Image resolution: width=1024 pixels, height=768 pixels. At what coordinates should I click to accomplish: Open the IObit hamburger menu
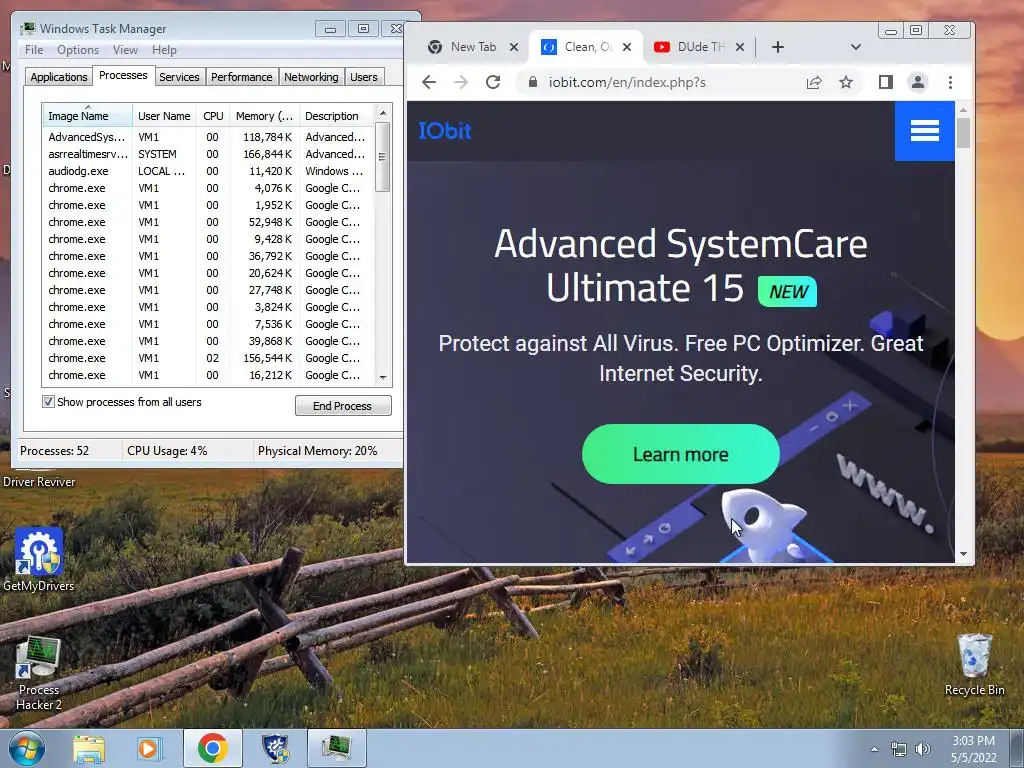(x=924, y=131)
